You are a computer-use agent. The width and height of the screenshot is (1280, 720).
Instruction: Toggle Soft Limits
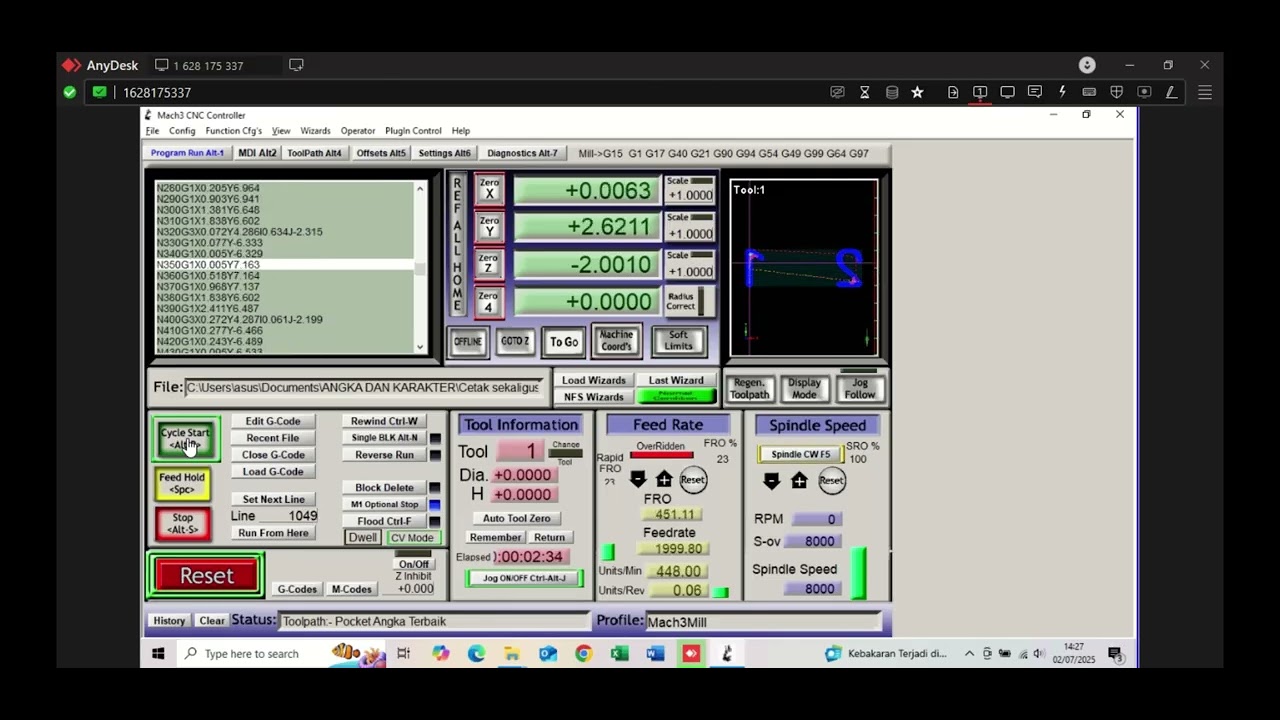[x=678, y=341]
